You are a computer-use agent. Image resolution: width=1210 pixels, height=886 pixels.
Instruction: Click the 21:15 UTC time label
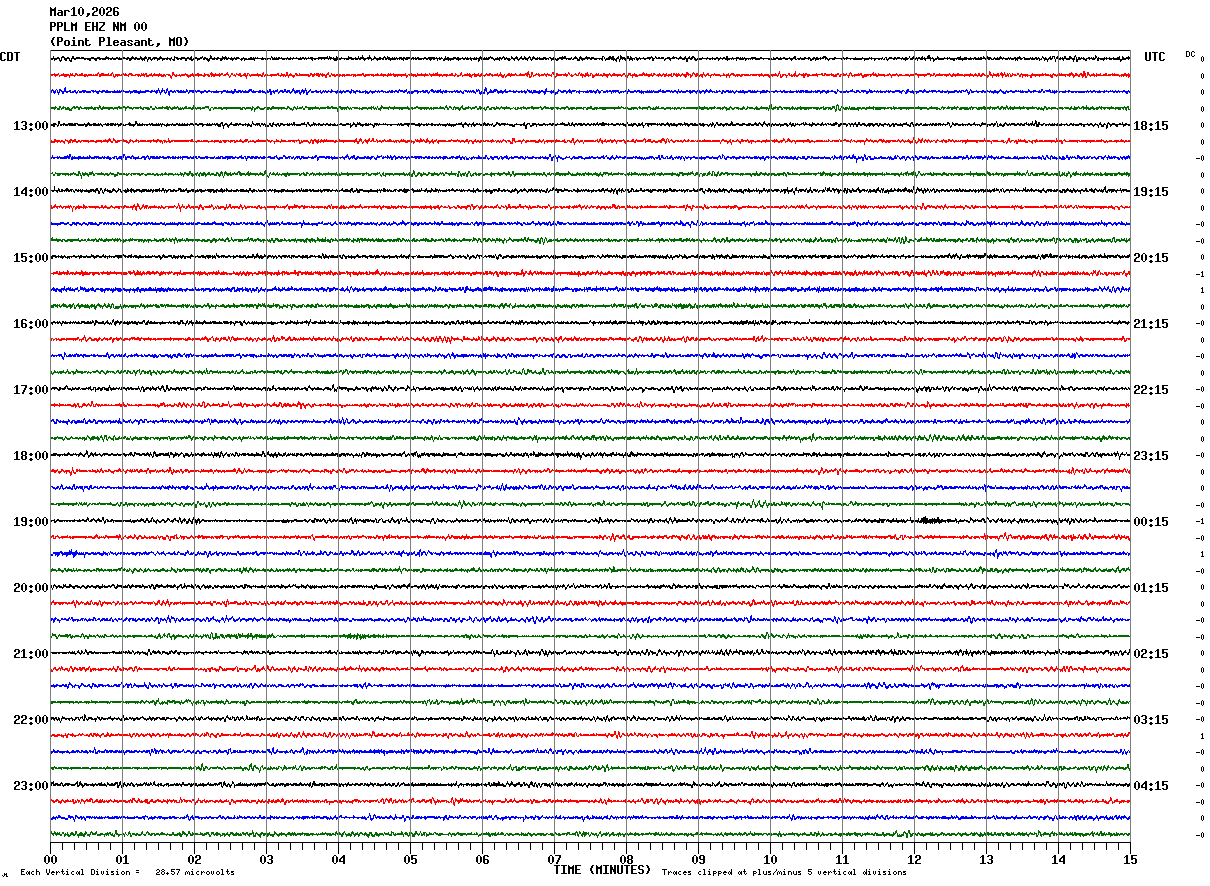coord(1151,324)
